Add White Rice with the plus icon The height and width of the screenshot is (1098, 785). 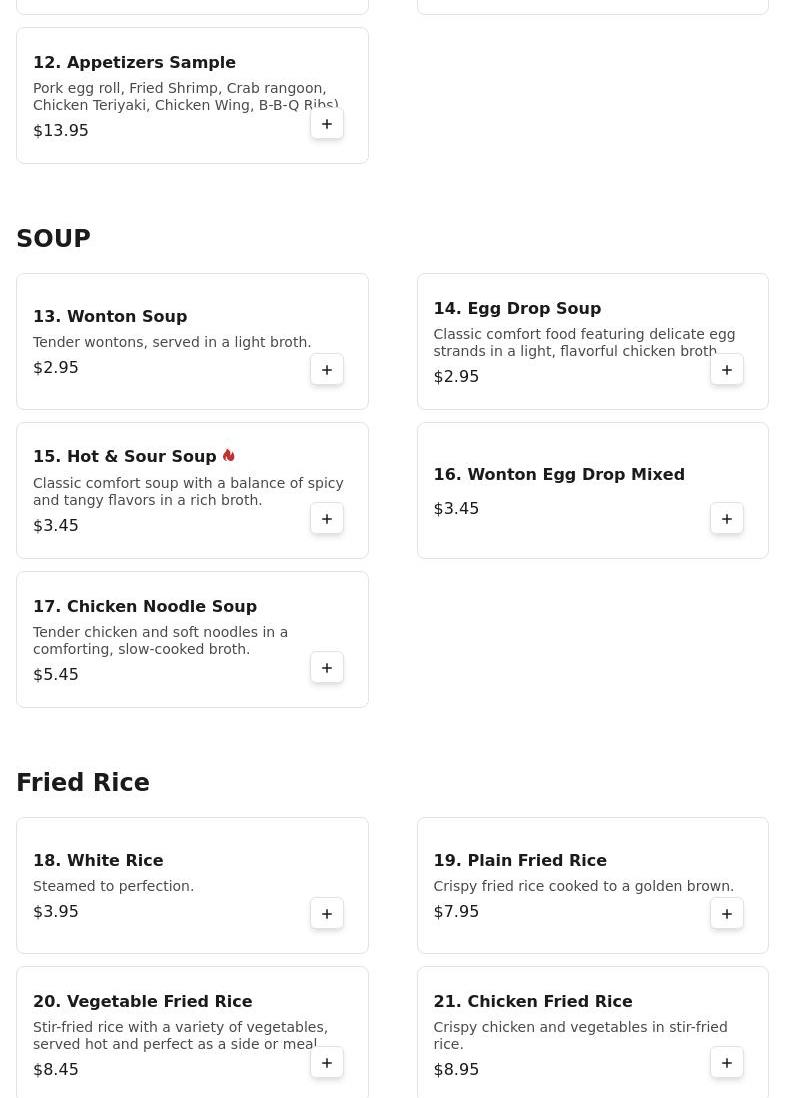[327, 914]
